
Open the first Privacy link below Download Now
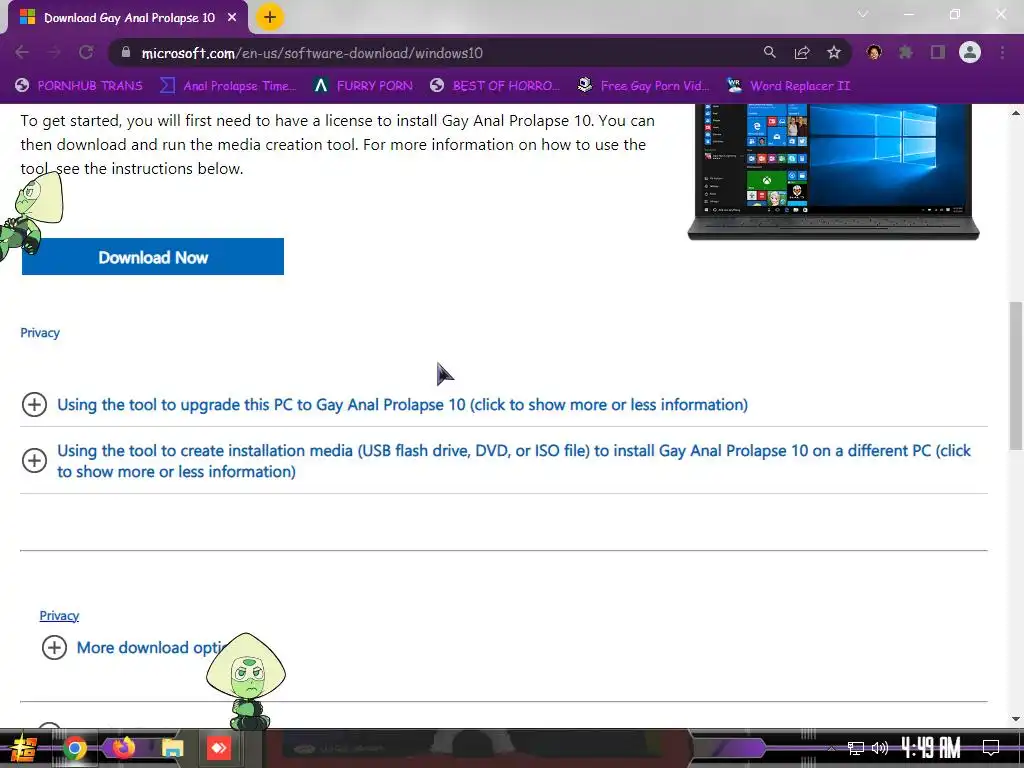coord(40,332)
